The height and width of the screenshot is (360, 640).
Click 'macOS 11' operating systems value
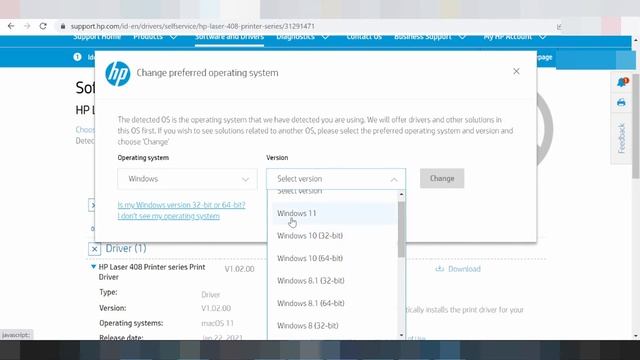218,323
